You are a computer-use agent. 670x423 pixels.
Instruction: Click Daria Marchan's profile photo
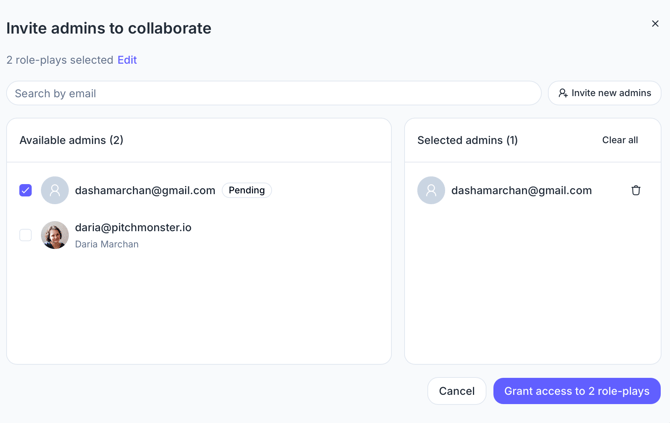click(55, 235)
